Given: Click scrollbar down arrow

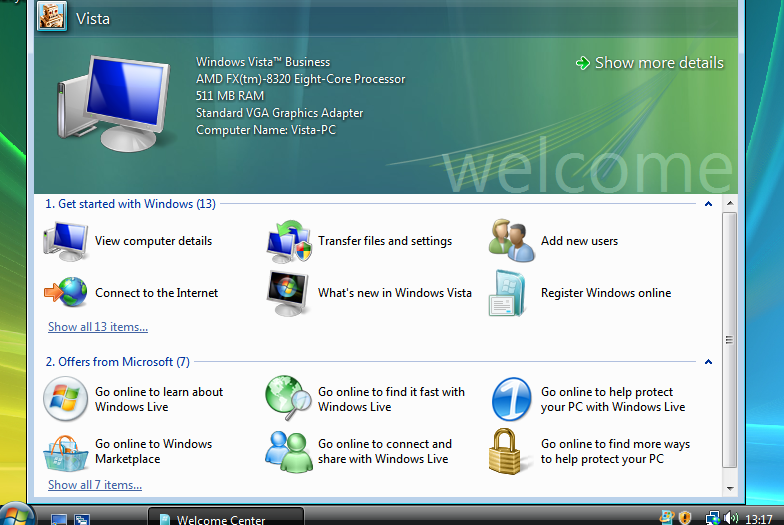Looking at the screenshot, I should point(730,488).
